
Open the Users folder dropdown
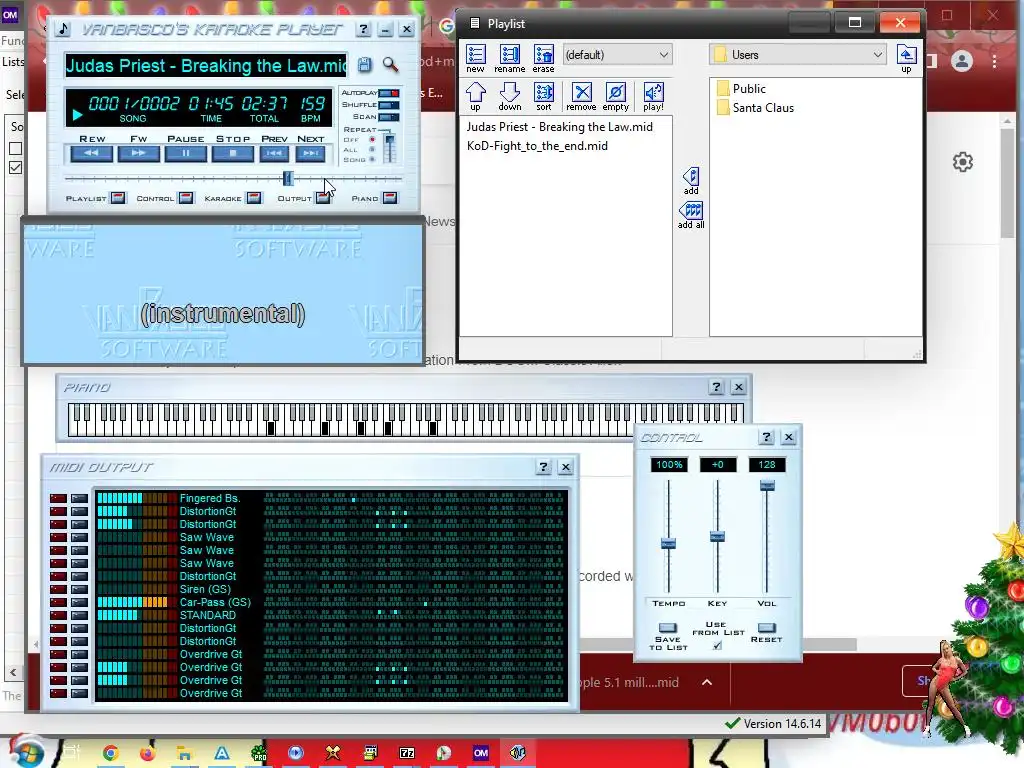click(798, 55)
